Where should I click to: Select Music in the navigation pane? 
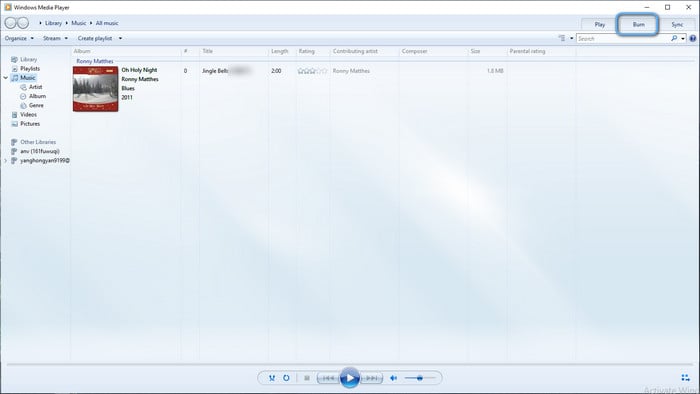pos(27,78)
